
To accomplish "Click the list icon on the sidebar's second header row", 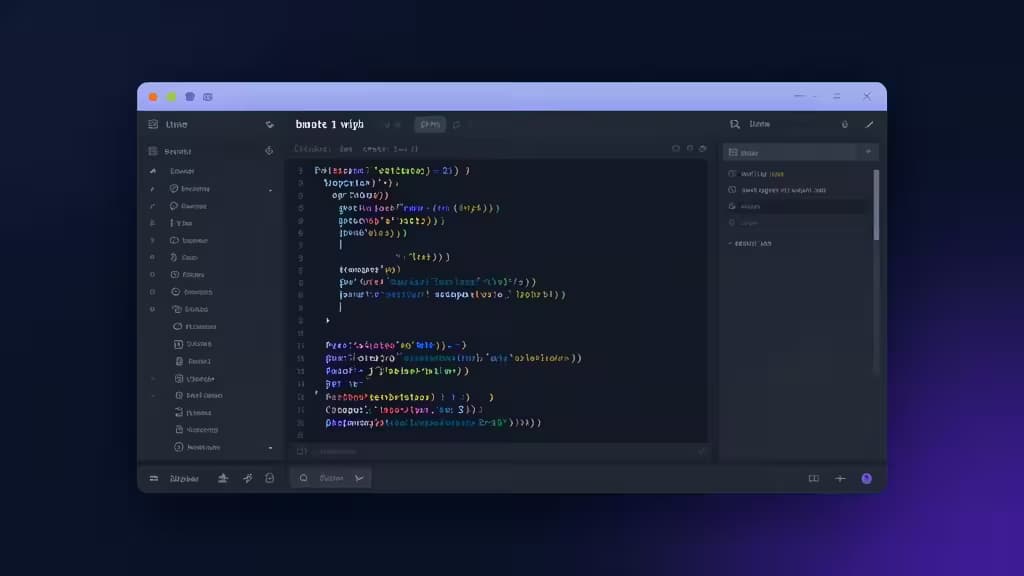I will [x=153, y=151].
